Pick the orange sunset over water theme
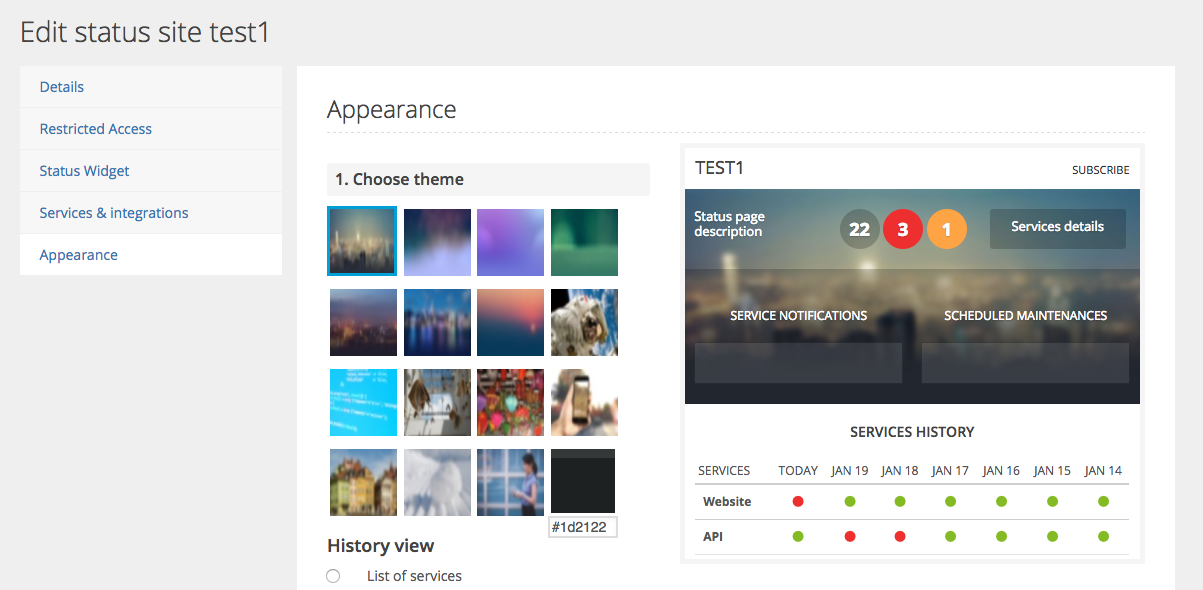 point(511,322)
